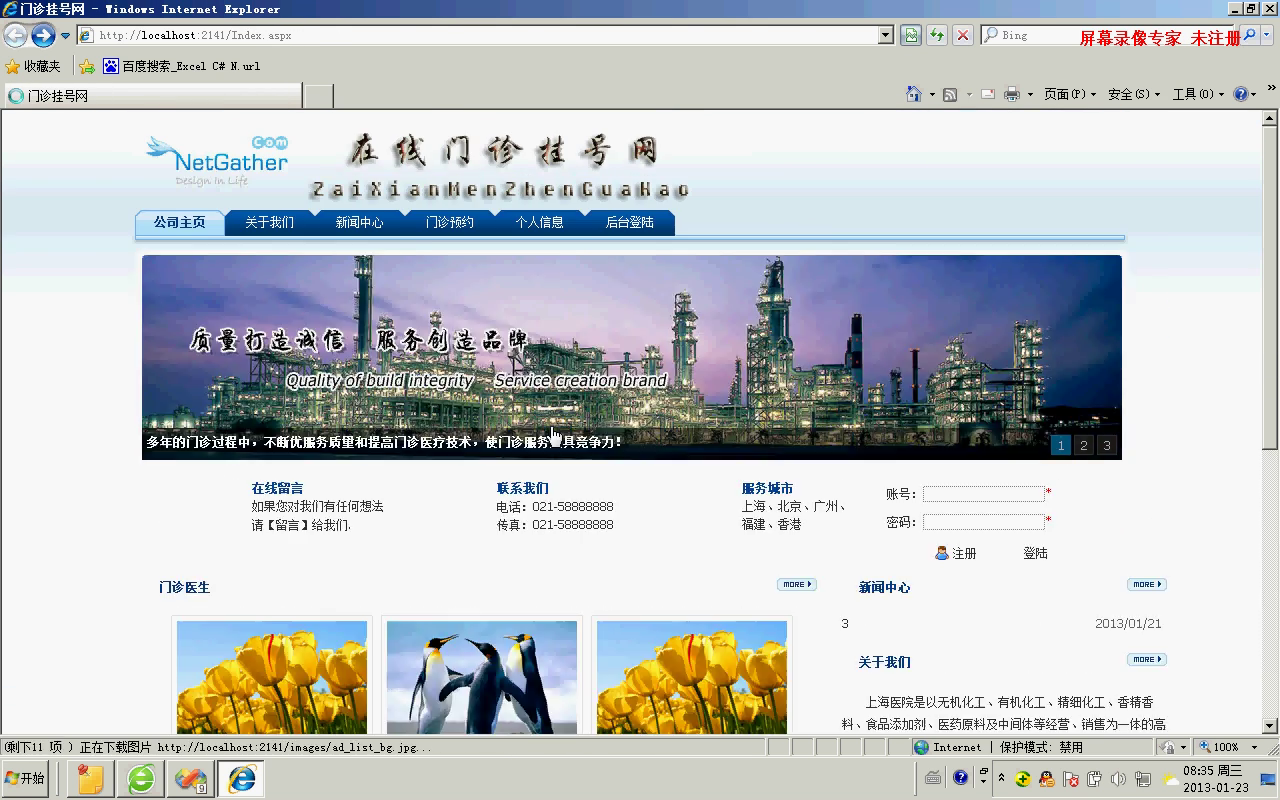Click the Refresh page green arrows icon
The height and width of the screenshot is (800, 1280).
click(937, 35)
